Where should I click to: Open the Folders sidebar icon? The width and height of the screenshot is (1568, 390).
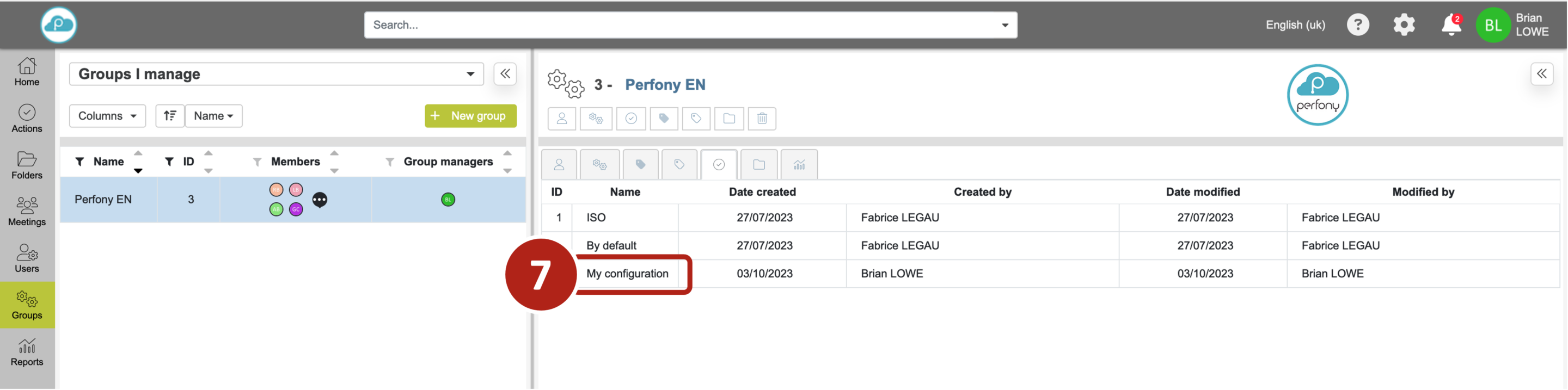[27, 165]
